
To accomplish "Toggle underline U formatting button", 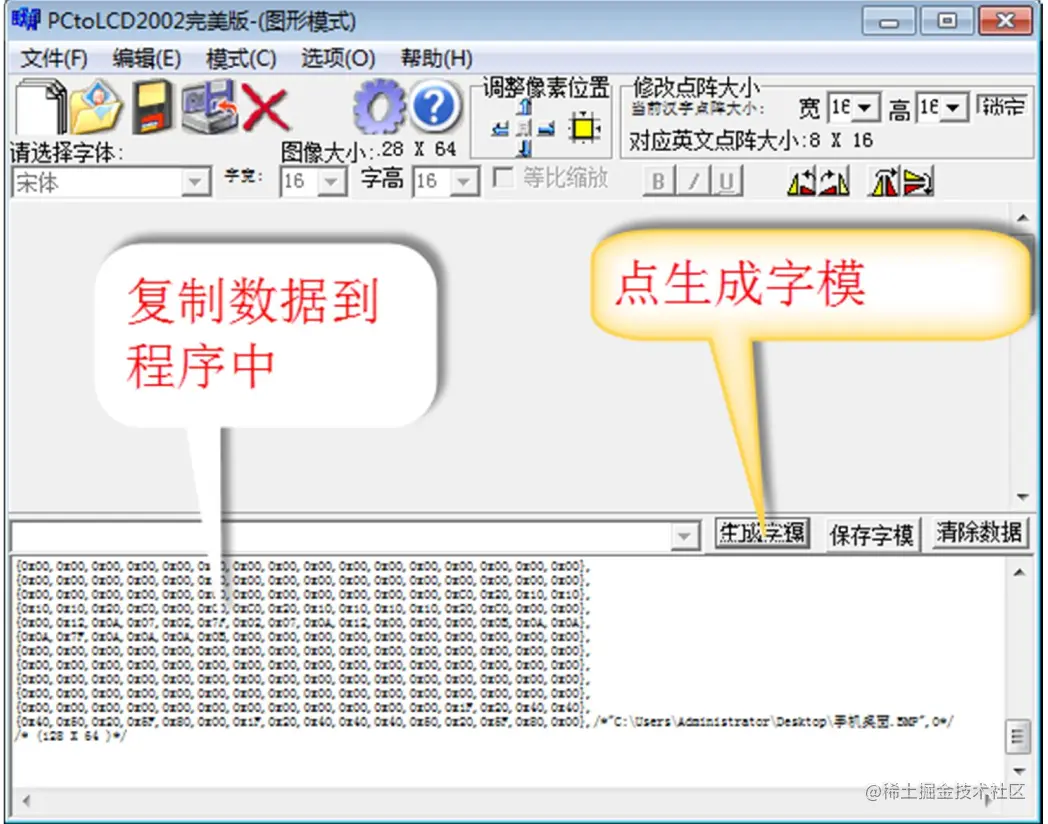I will pyautogui.click(x=727, y=180).
